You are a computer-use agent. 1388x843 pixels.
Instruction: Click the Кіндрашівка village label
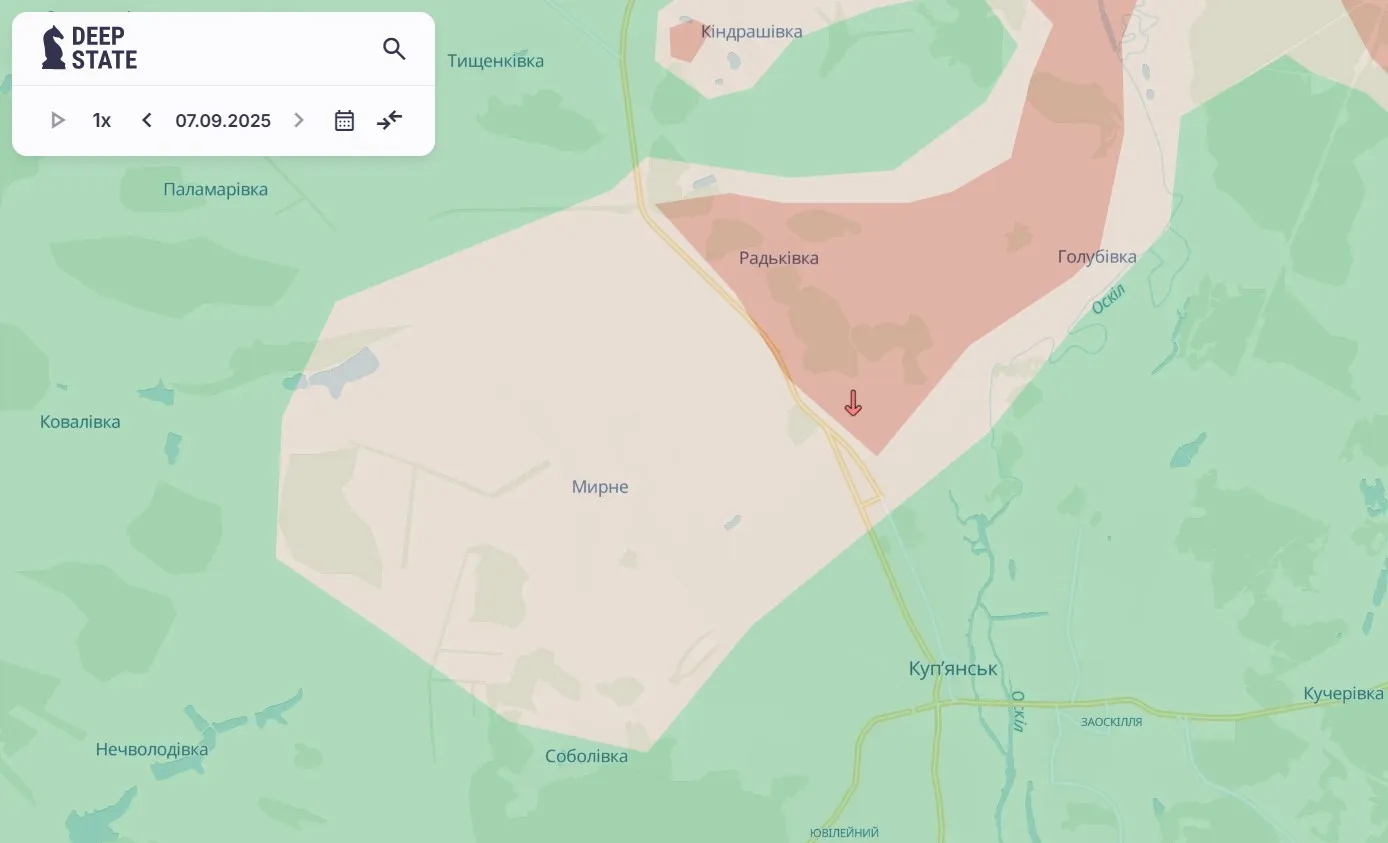pos(752,32)
